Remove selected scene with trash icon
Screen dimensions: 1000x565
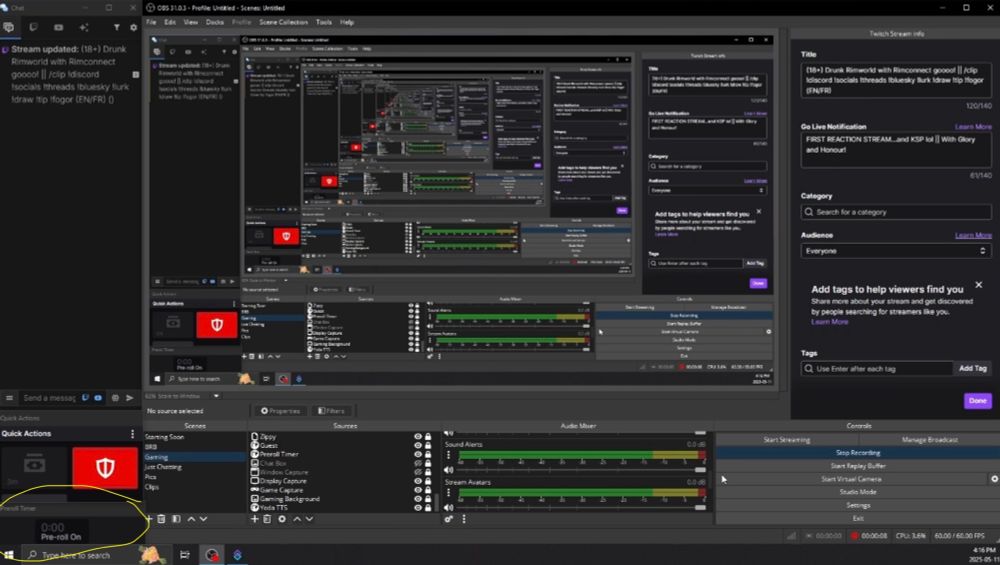point(161,519)
